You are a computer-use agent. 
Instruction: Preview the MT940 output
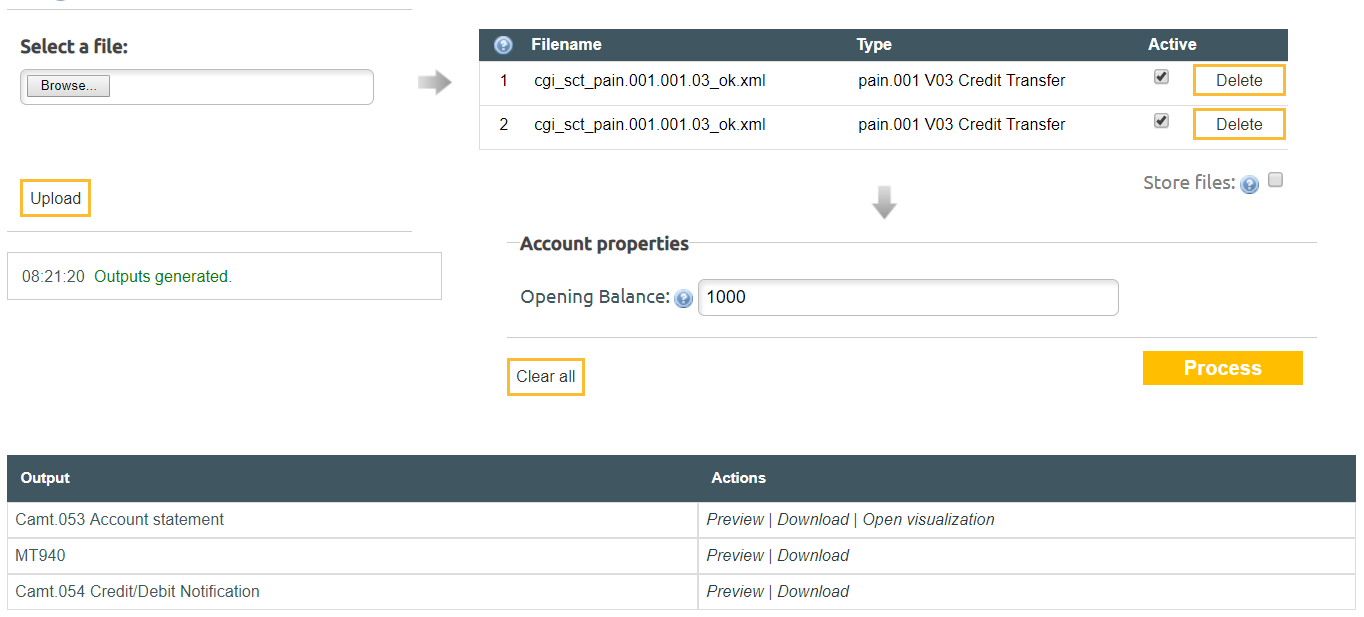pos(735,556)
